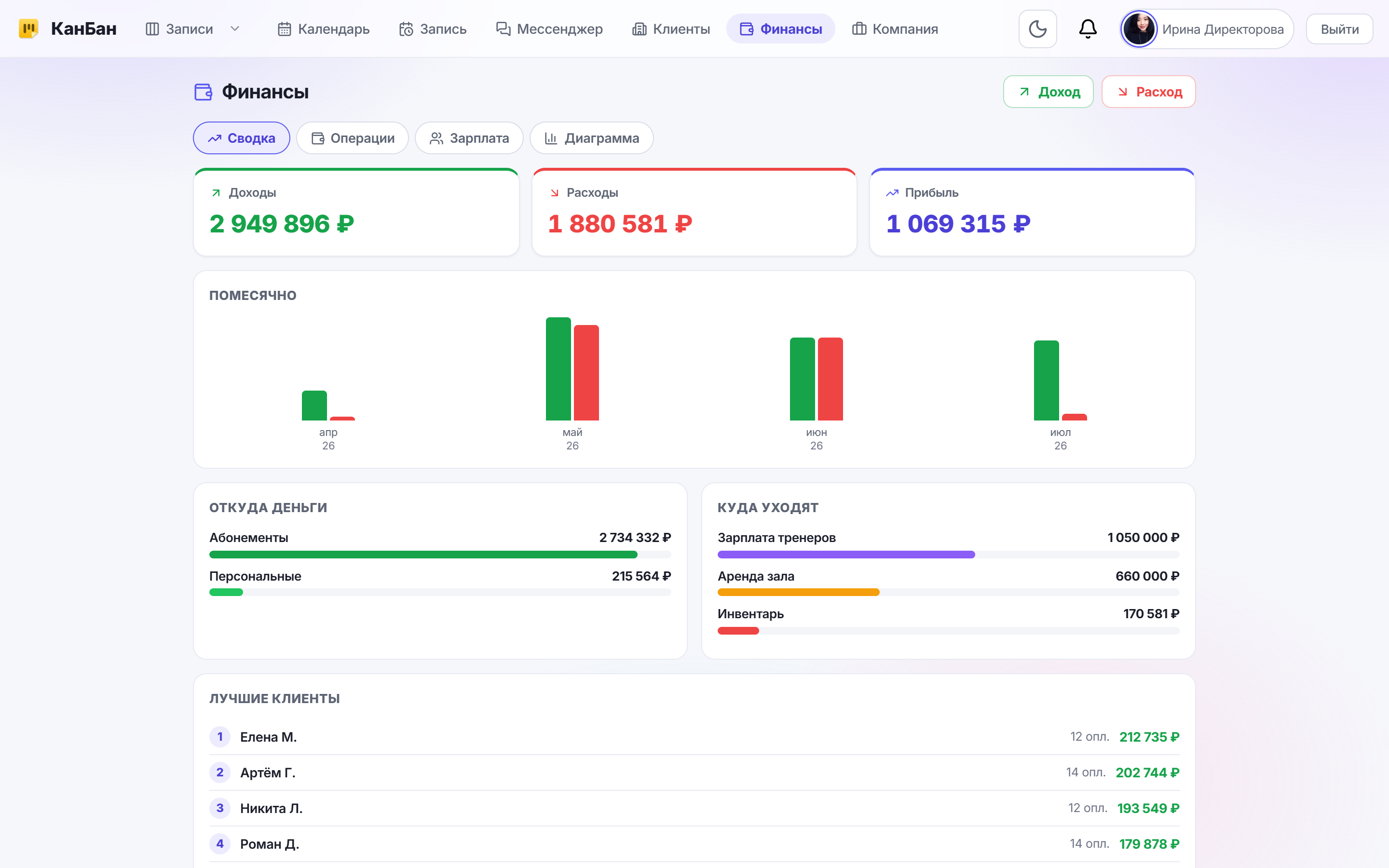Screen dimensions: 1389x868
Task: Expand the Записи dropdown chevron
Action: (x=234, y=29)
